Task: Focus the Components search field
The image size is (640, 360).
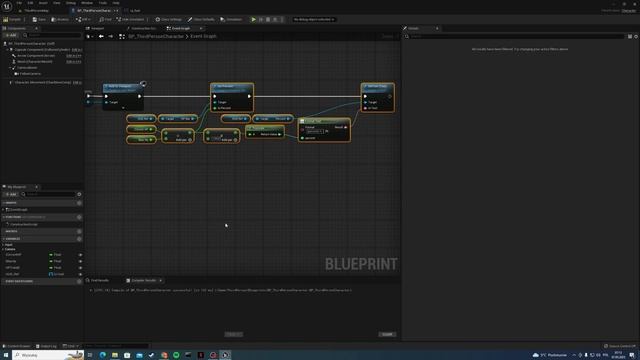Action: coord(52,35)
